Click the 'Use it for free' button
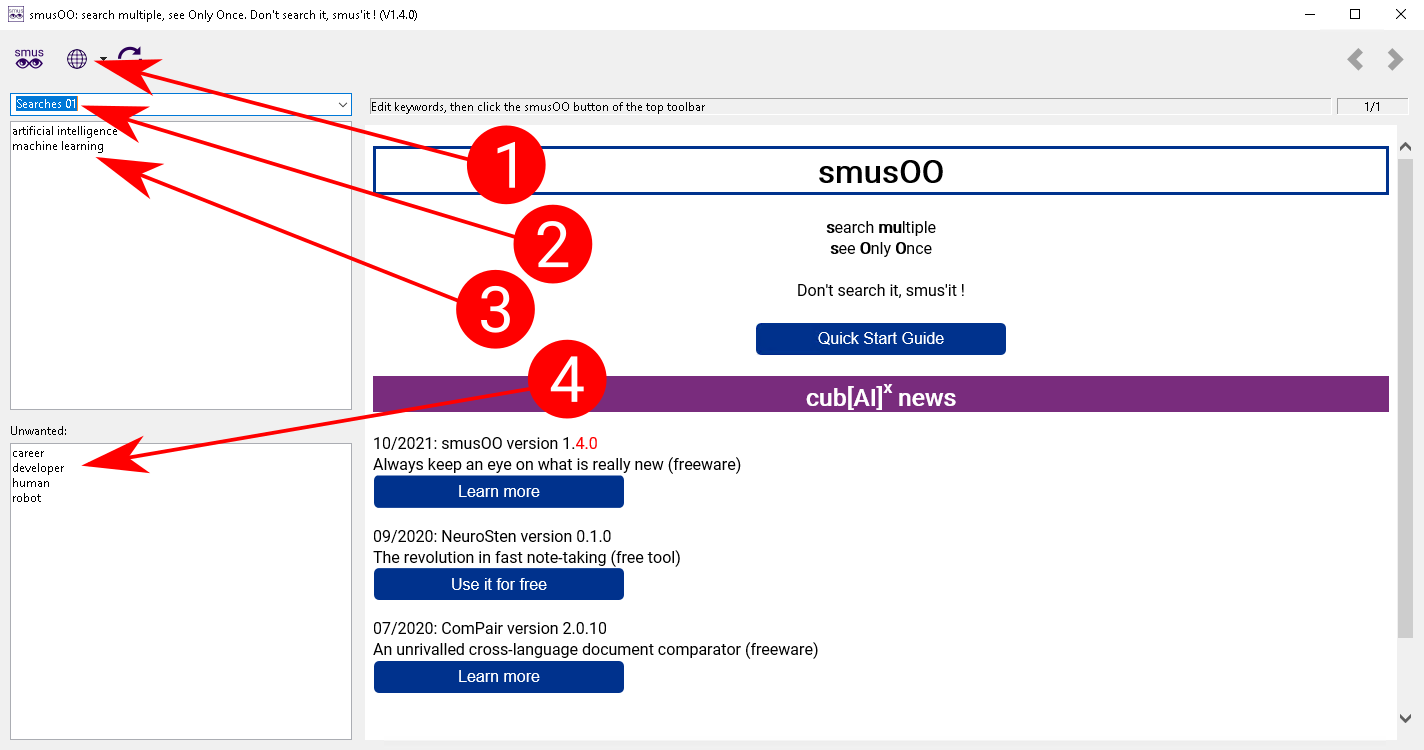The width and height of the screenshot is (1424, 750). click(499, 584)
